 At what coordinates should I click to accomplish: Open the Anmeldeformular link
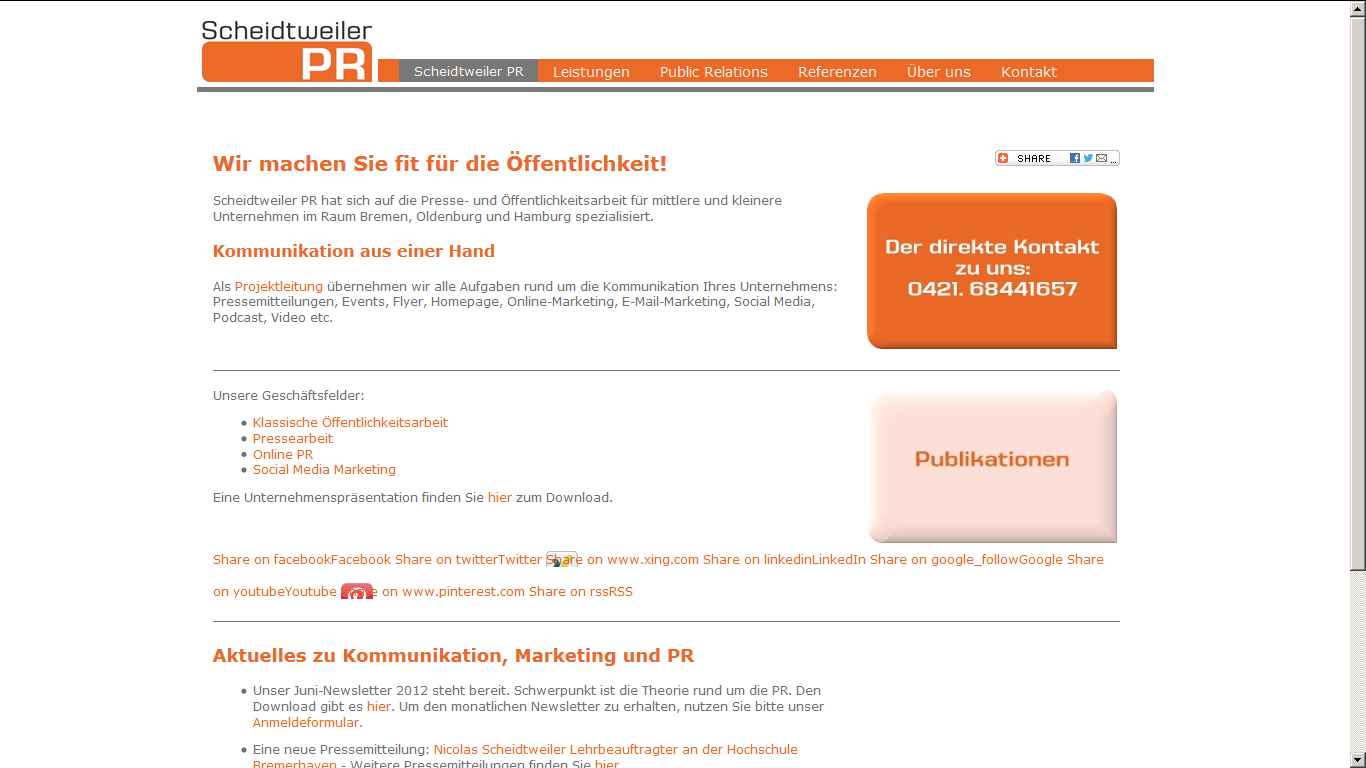(x=305, y=722)
